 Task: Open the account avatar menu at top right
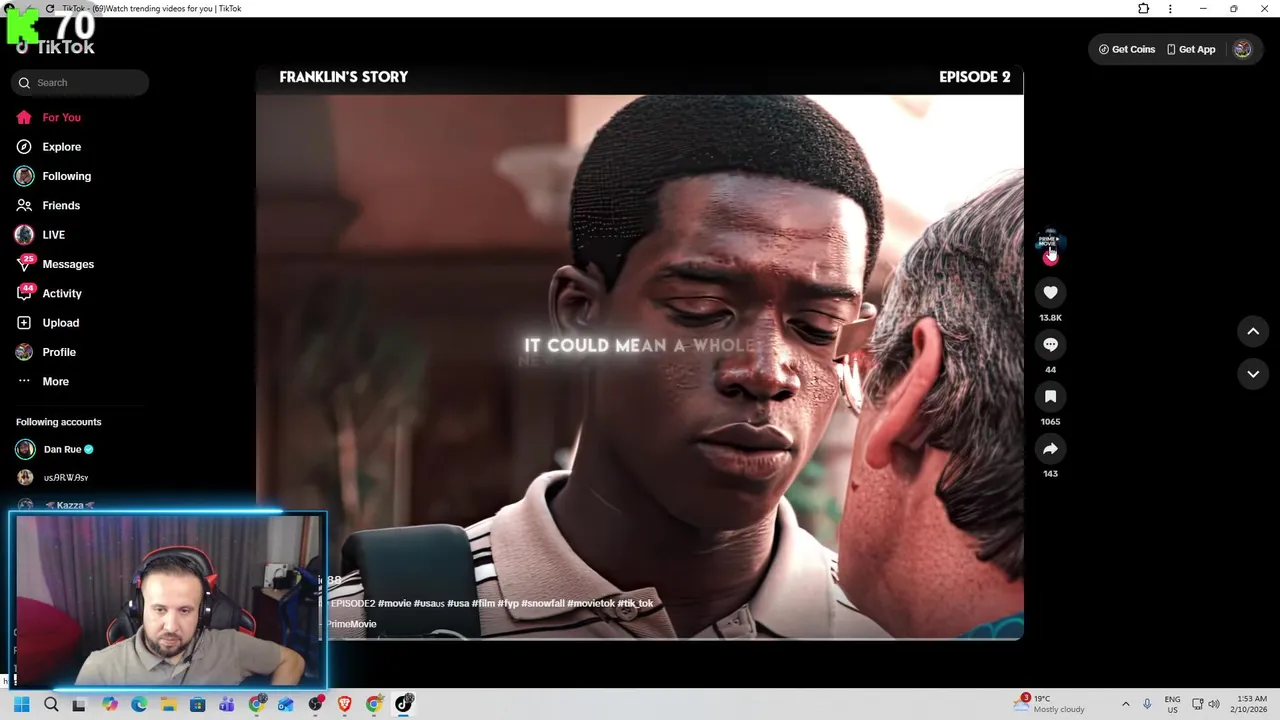point(1242,49)
